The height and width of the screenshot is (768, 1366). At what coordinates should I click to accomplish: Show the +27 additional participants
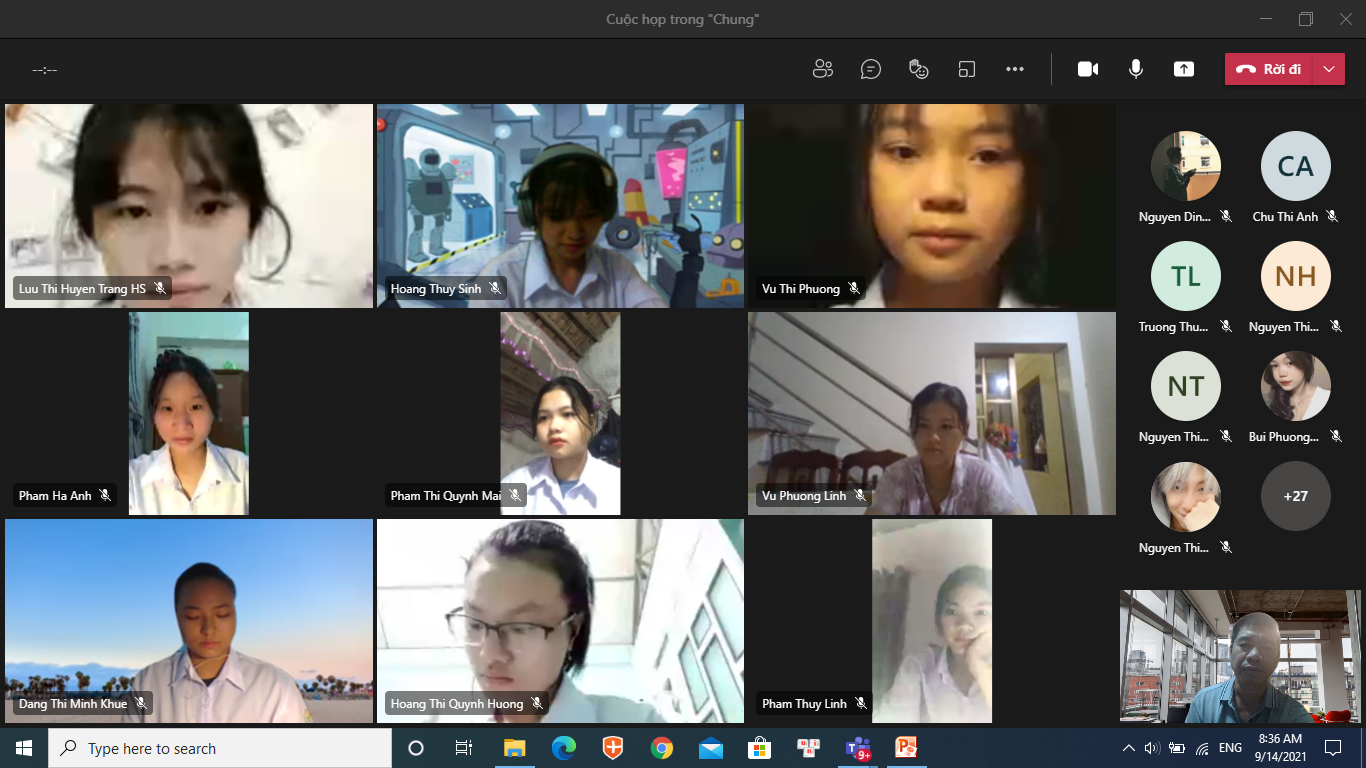pyautogui.click(x=1296, y=496)
